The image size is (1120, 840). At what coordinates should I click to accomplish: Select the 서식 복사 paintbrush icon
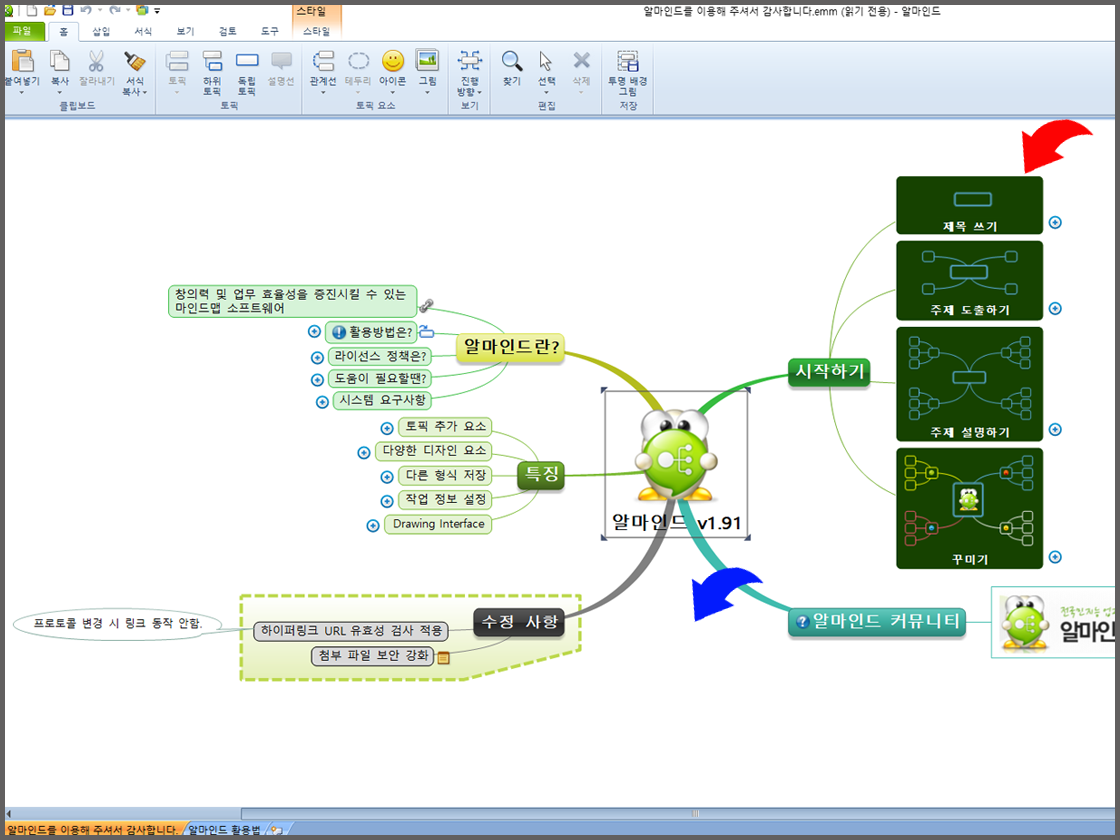[x=134, y=61]
